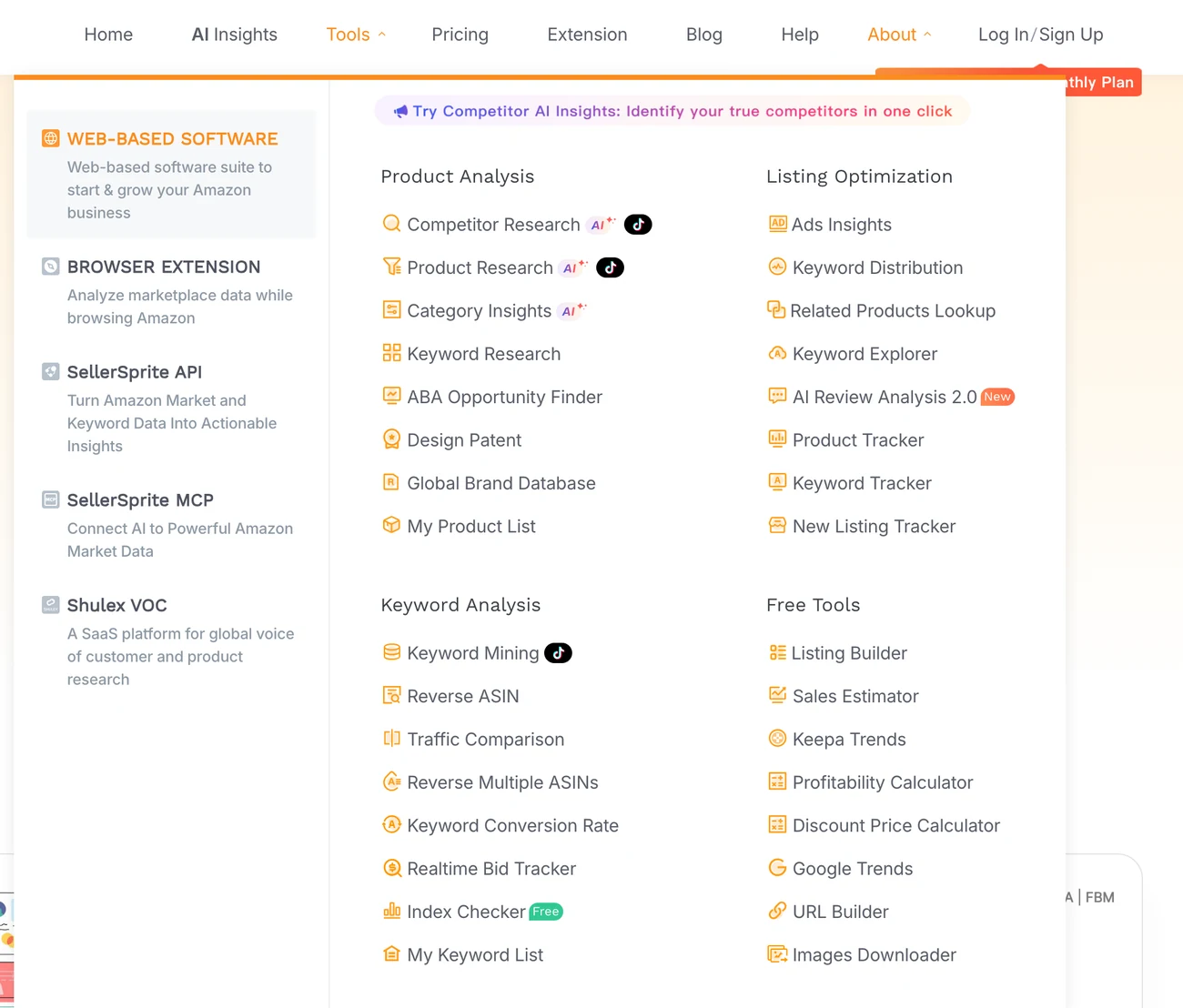The image size is (1183, 1008).
Task: Click the Profitability Calculator icon
Action: click(777, 781)
